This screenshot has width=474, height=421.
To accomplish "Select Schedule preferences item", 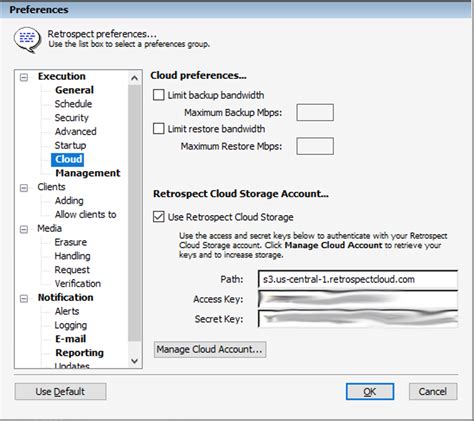I will tap(73, 104).
